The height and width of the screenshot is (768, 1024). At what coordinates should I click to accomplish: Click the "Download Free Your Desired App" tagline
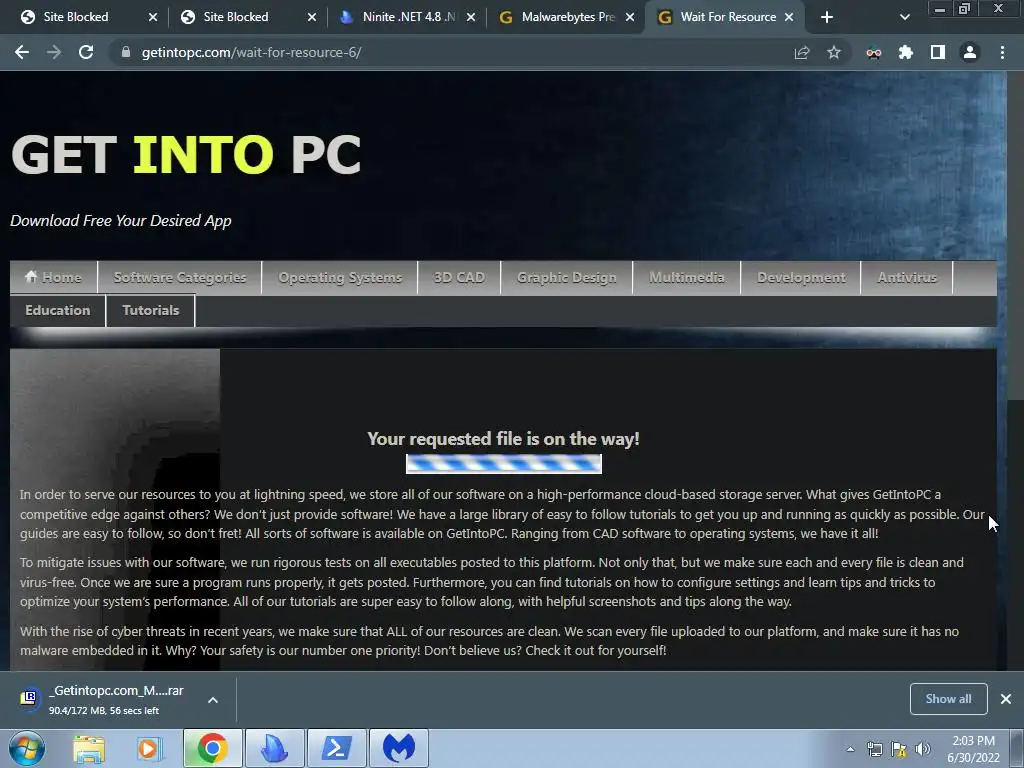click(121, 221)
